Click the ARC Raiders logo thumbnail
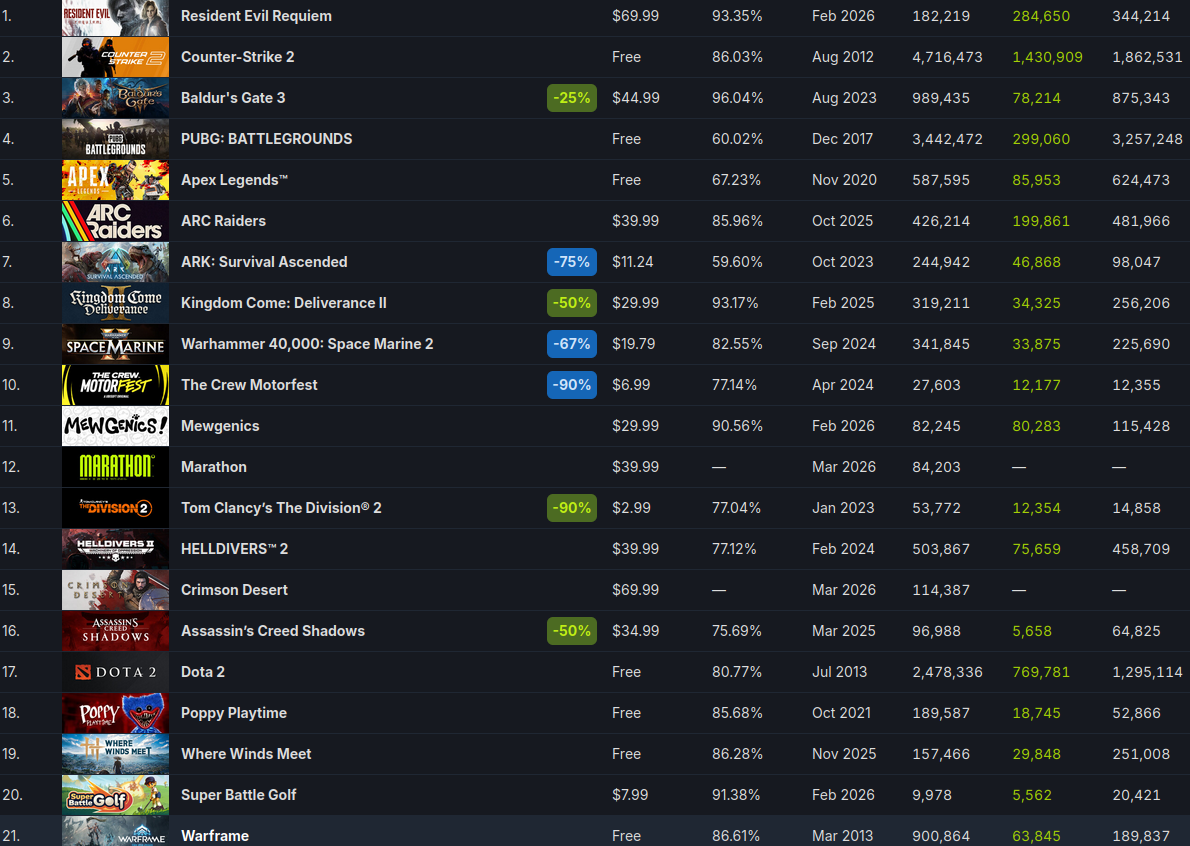This screenshot has height=846, width=1190. click(115, 221)
